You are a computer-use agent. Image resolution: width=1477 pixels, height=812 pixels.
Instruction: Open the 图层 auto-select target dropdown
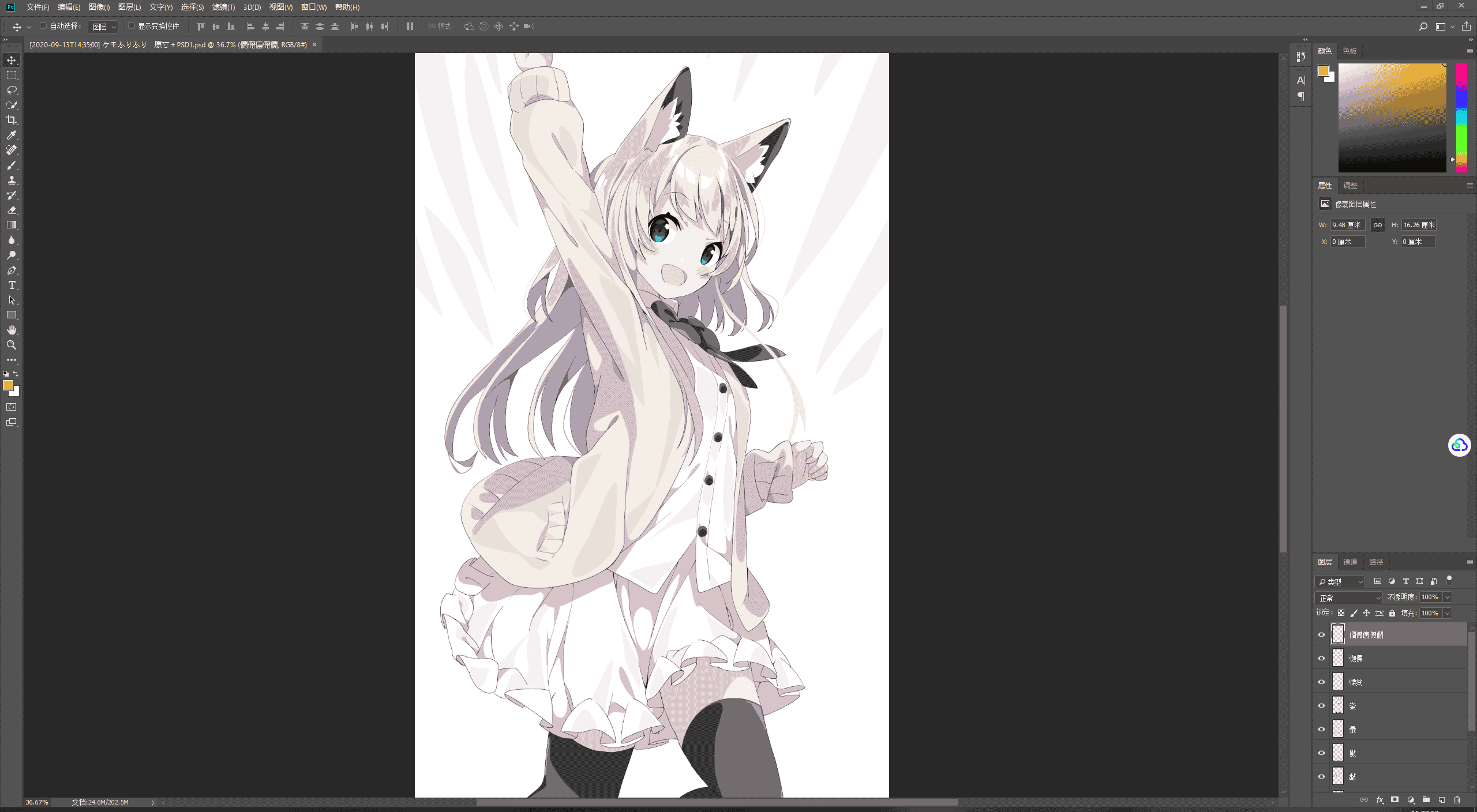104,27
